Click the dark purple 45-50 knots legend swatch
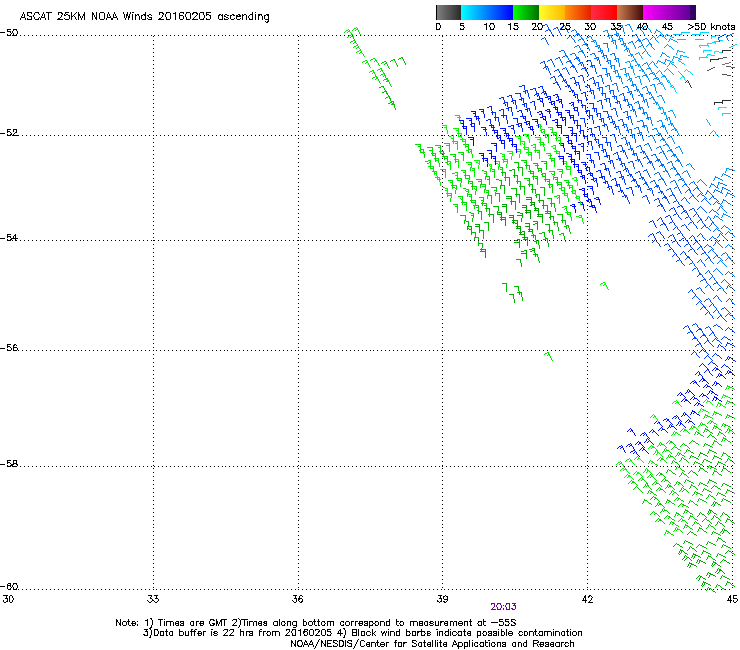The image size is (740, 650). click(682, 12)
